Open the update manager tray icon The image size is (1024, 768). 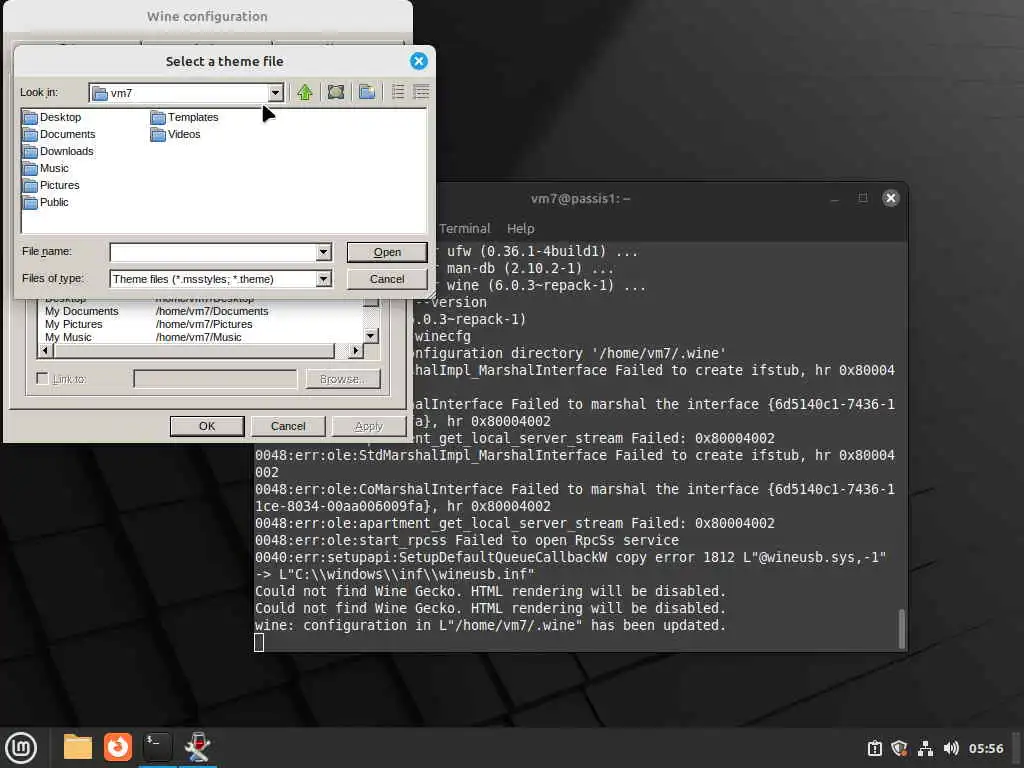pos(874,748)
